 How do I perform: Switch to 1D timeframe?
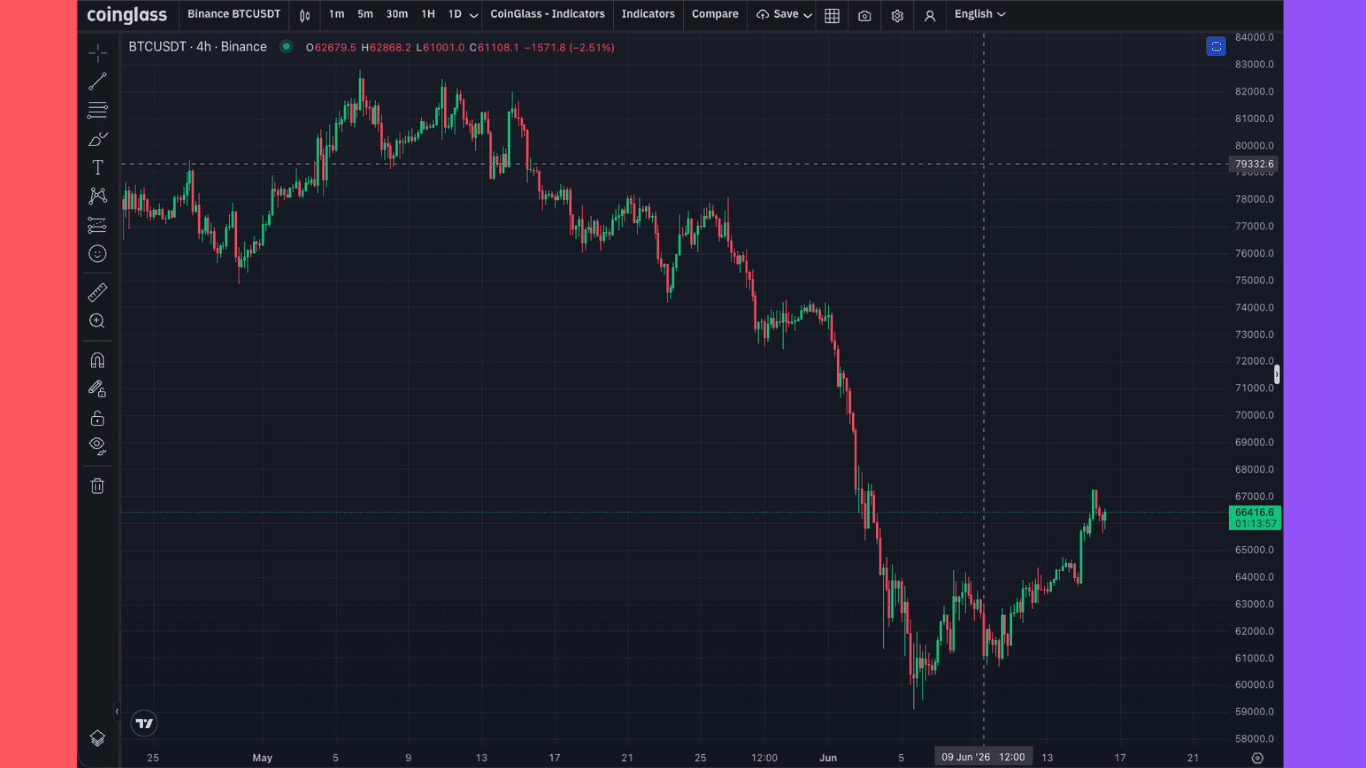point(454,14)
